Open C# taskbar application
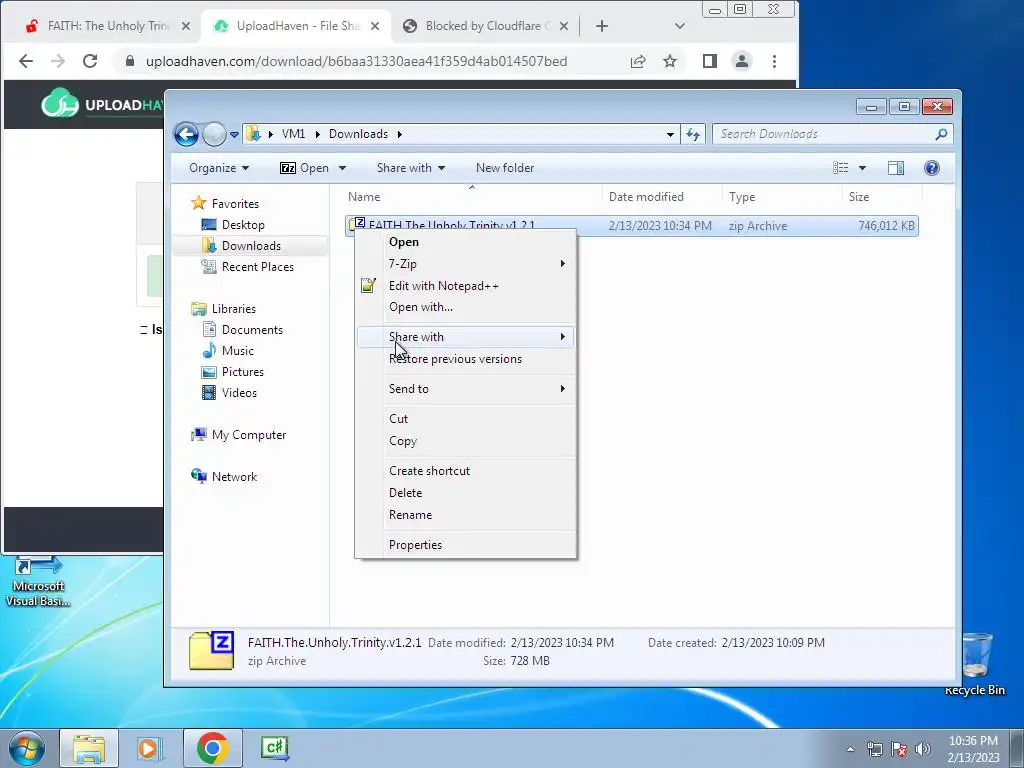 (275, 748)
